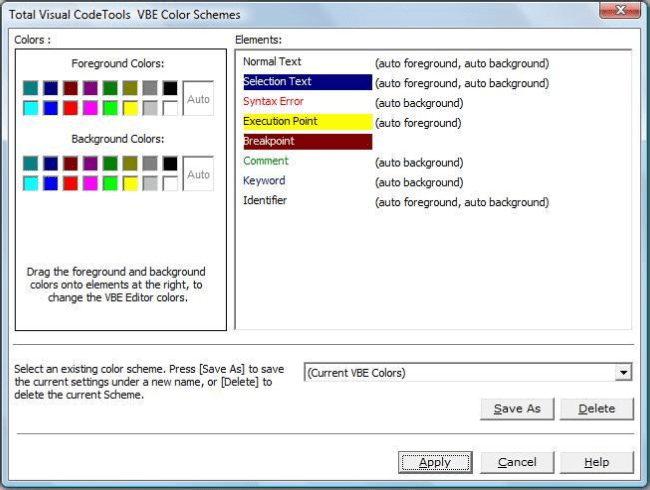Pick the lime green background color swatch
Image resolution: width=650 pixels, height=490 pixels.
pyautogui.click(x=110, y=184)
